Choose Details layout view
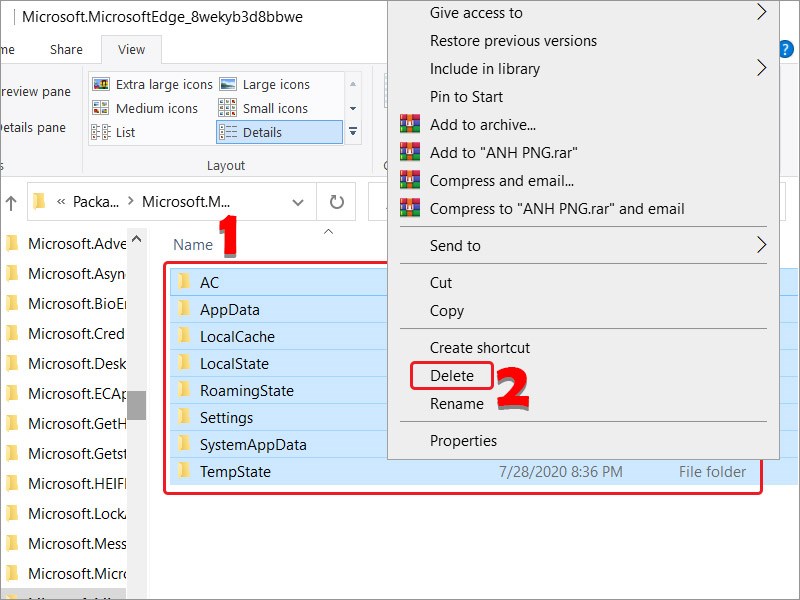 click(x=279, y=132)
